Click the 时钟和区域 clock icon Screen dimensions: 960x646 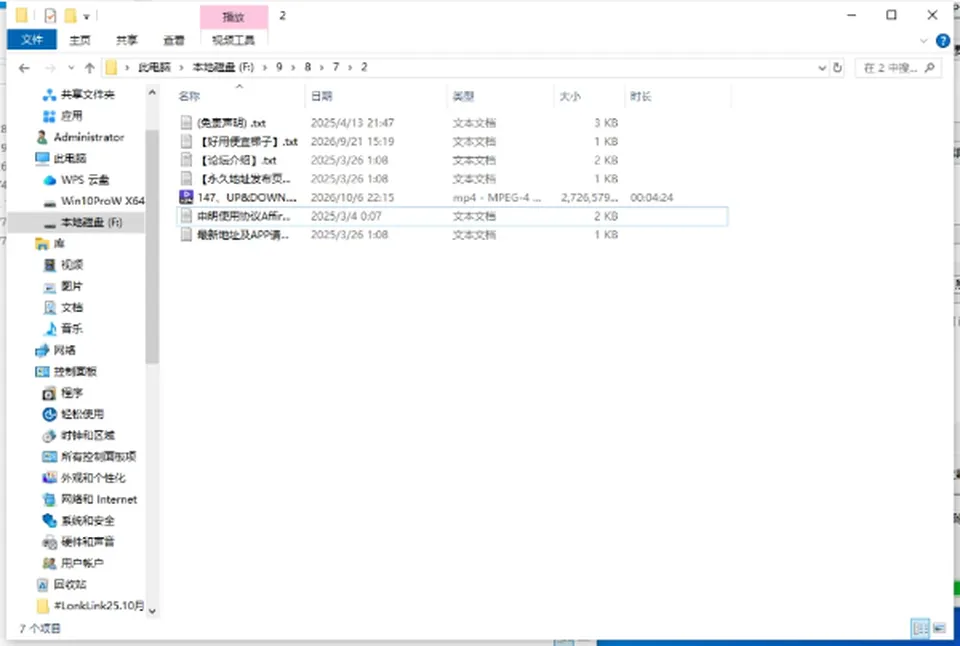50,436
